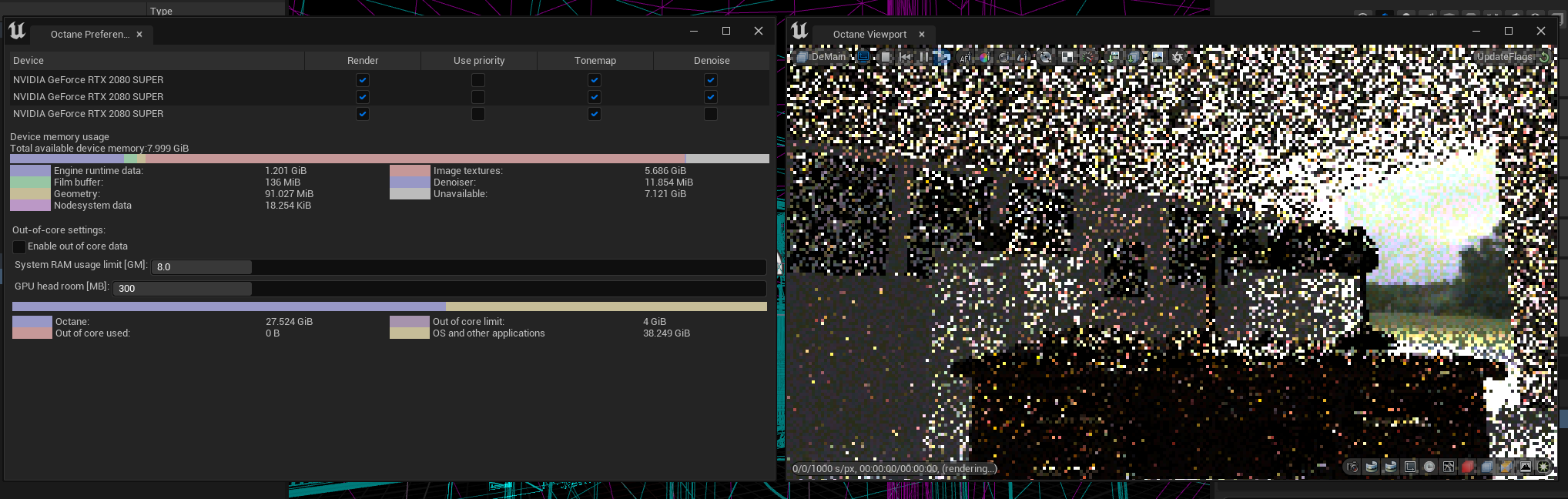Image resolution: width=1568 pixels, height=499 pixels.
Task: Open the UpdateFlags dropdown
Action: (1503, 57)
